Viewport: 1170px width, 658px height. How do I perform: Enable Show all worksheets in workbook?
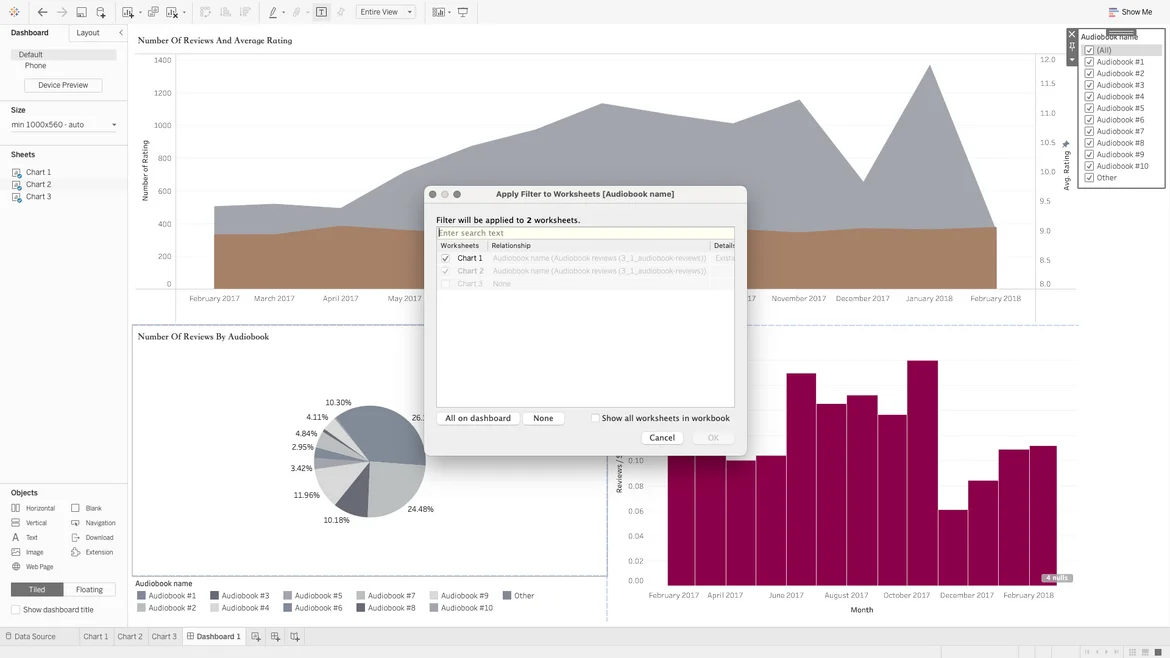tap(595, 418)
